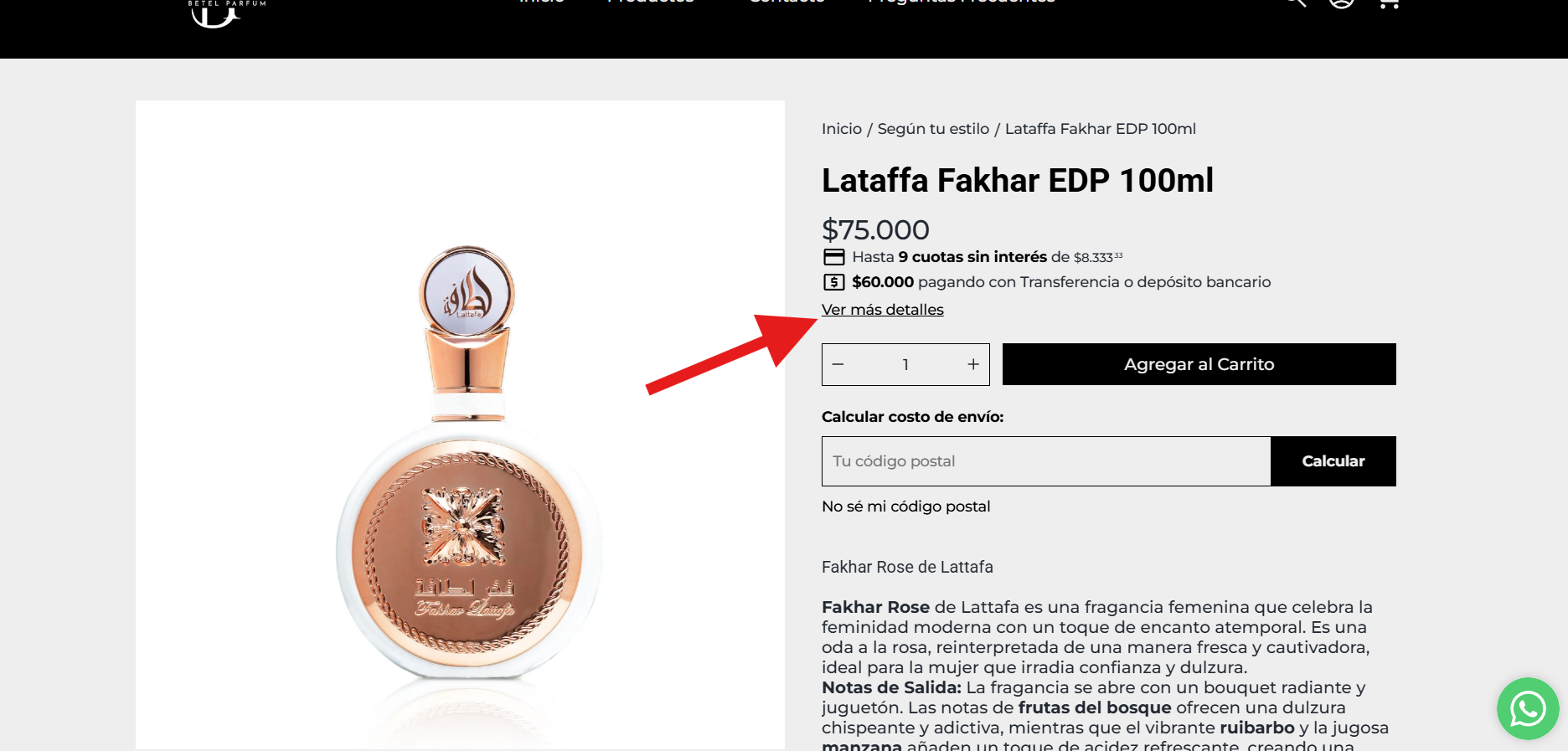This screenshot has width=1568, height=751.
Task: Click the bank transfer money icon
Action: tap(833, 282)
